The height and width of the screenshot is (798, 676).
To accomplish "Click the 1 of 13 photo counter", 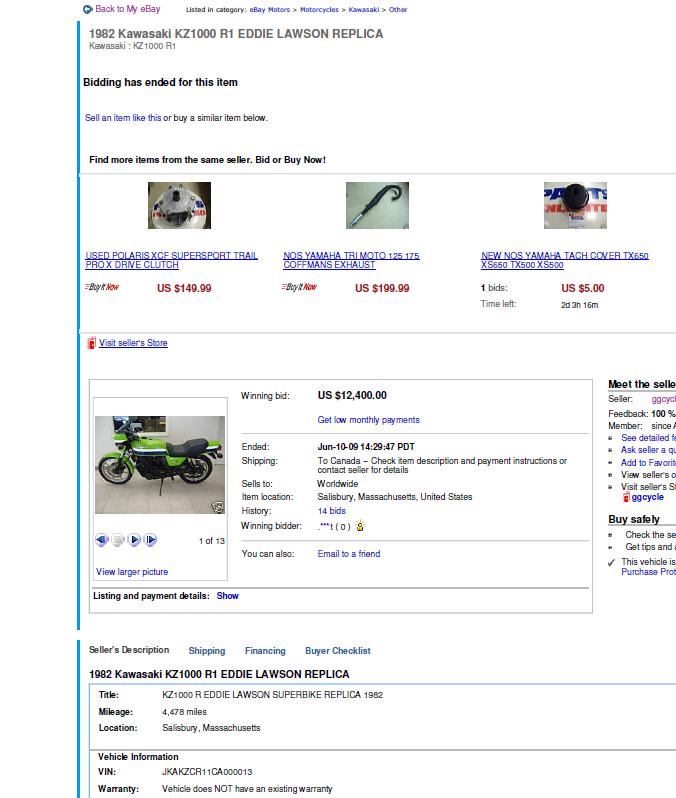I will (x=212, y=541).
